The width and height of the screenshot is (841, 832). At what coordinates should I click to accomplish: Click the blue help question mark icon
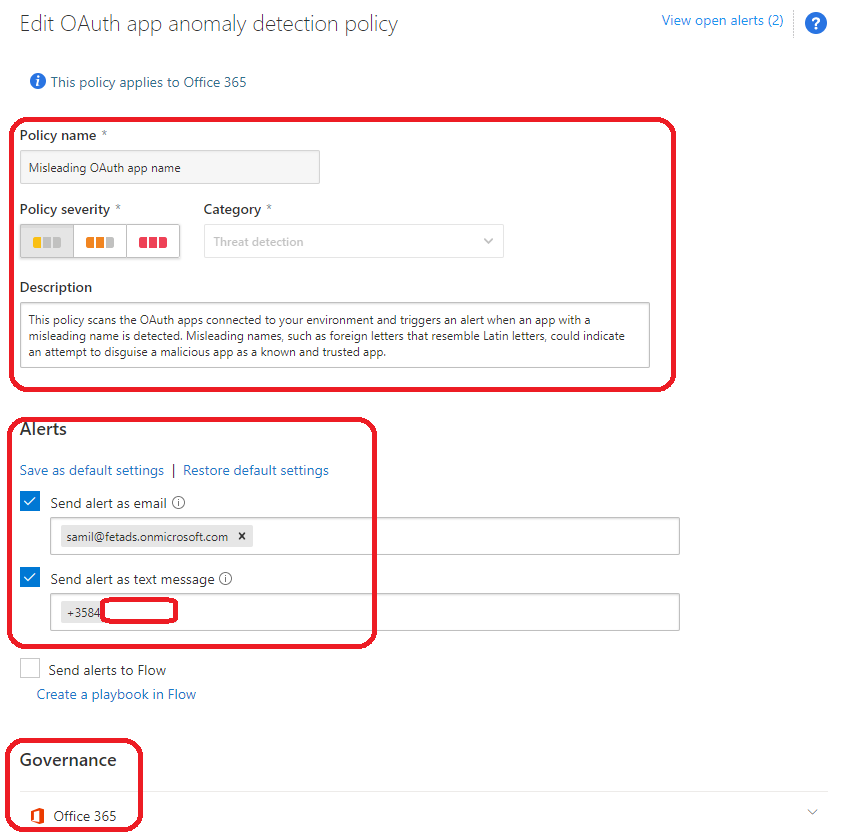tap(815, 22)
